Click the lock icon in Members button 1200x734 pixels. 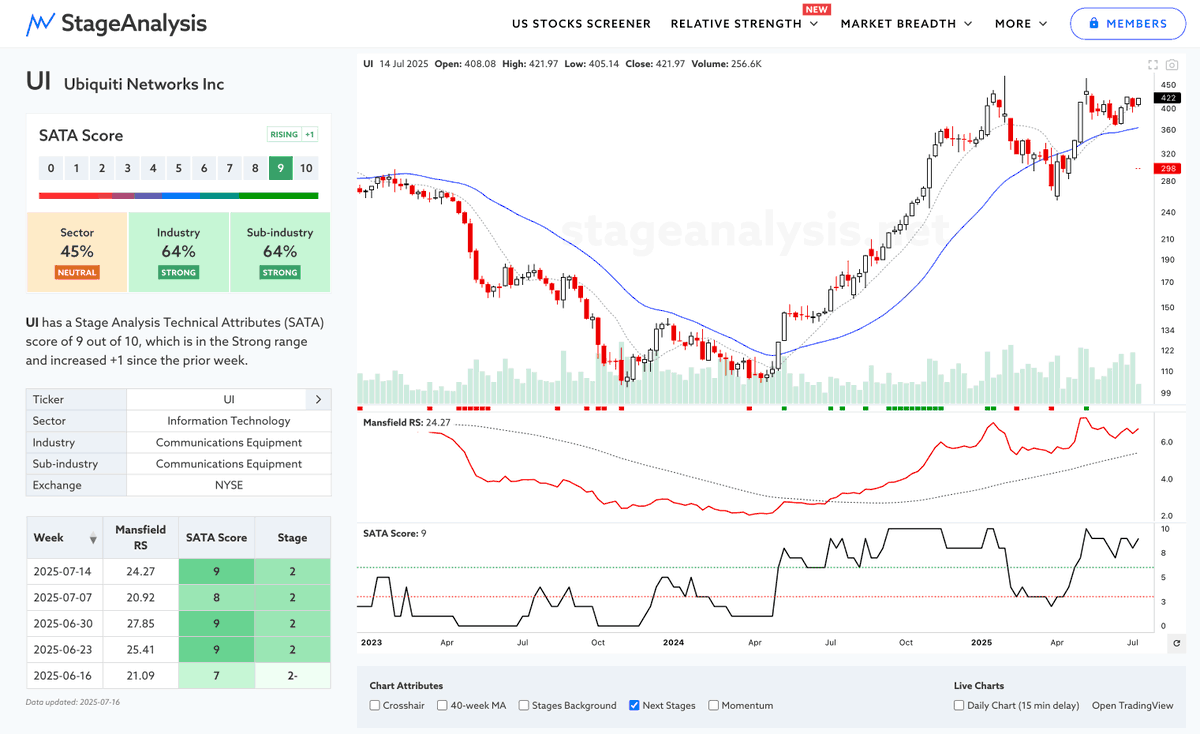[x=1094, y=23]
